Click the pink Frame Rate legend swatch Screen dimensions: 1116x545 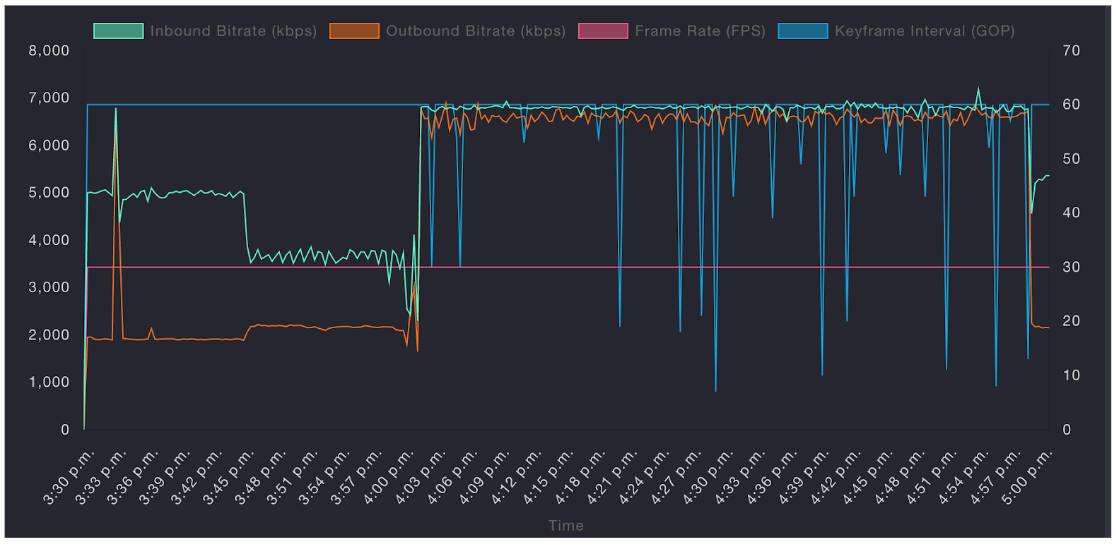tap(603, 31)
